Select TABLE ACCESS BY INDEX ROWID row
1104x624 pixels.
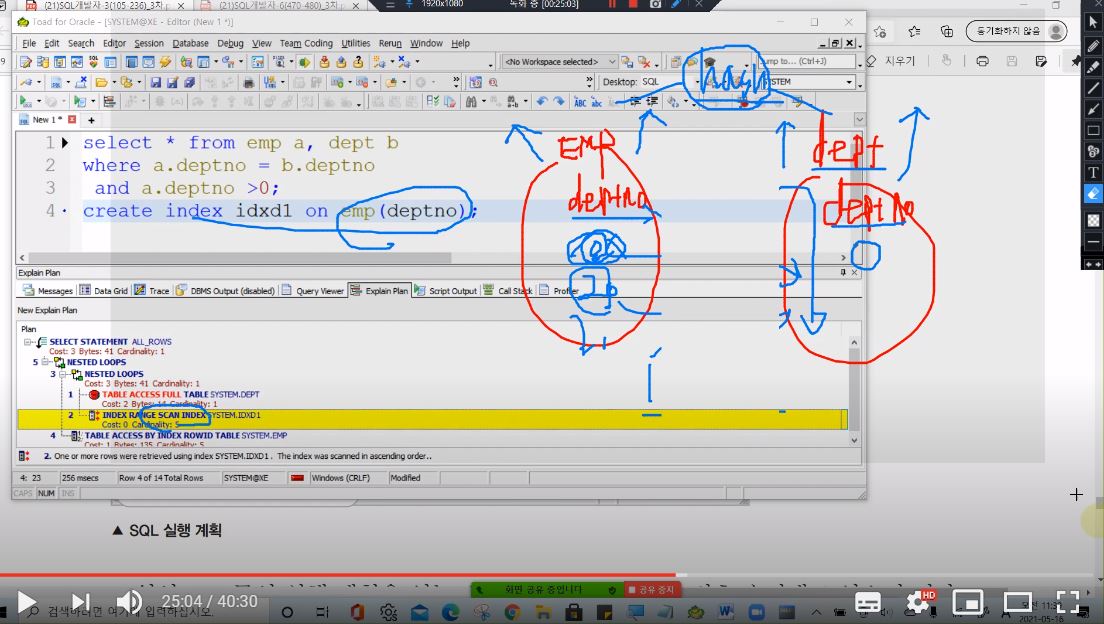pos(185,435)
